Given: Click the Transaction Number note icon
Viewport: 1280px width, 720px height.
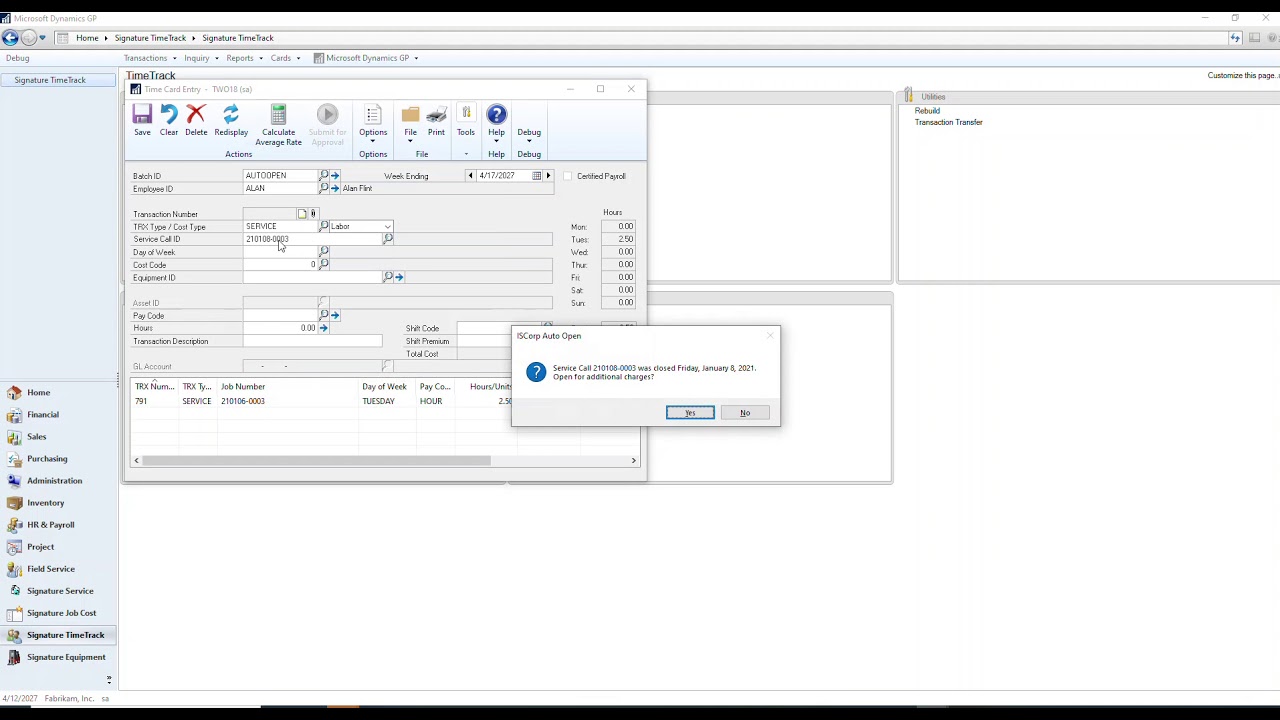Looking at the screenshot, I should click(302, 214).
